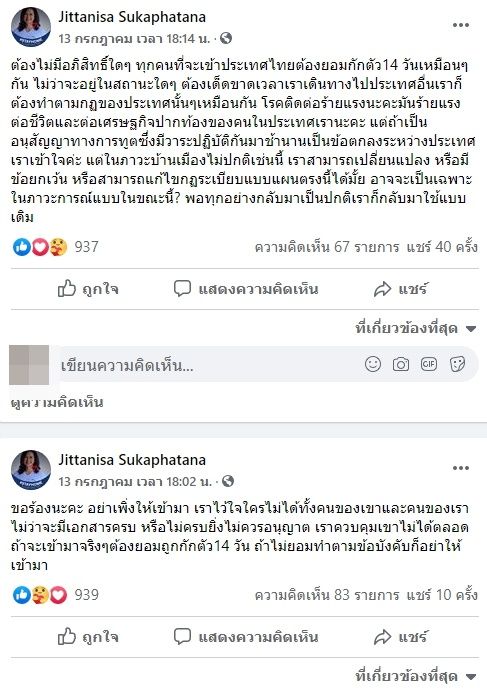Click แสดงความคิดเห็น on the second post

click(x=246, y=637)
